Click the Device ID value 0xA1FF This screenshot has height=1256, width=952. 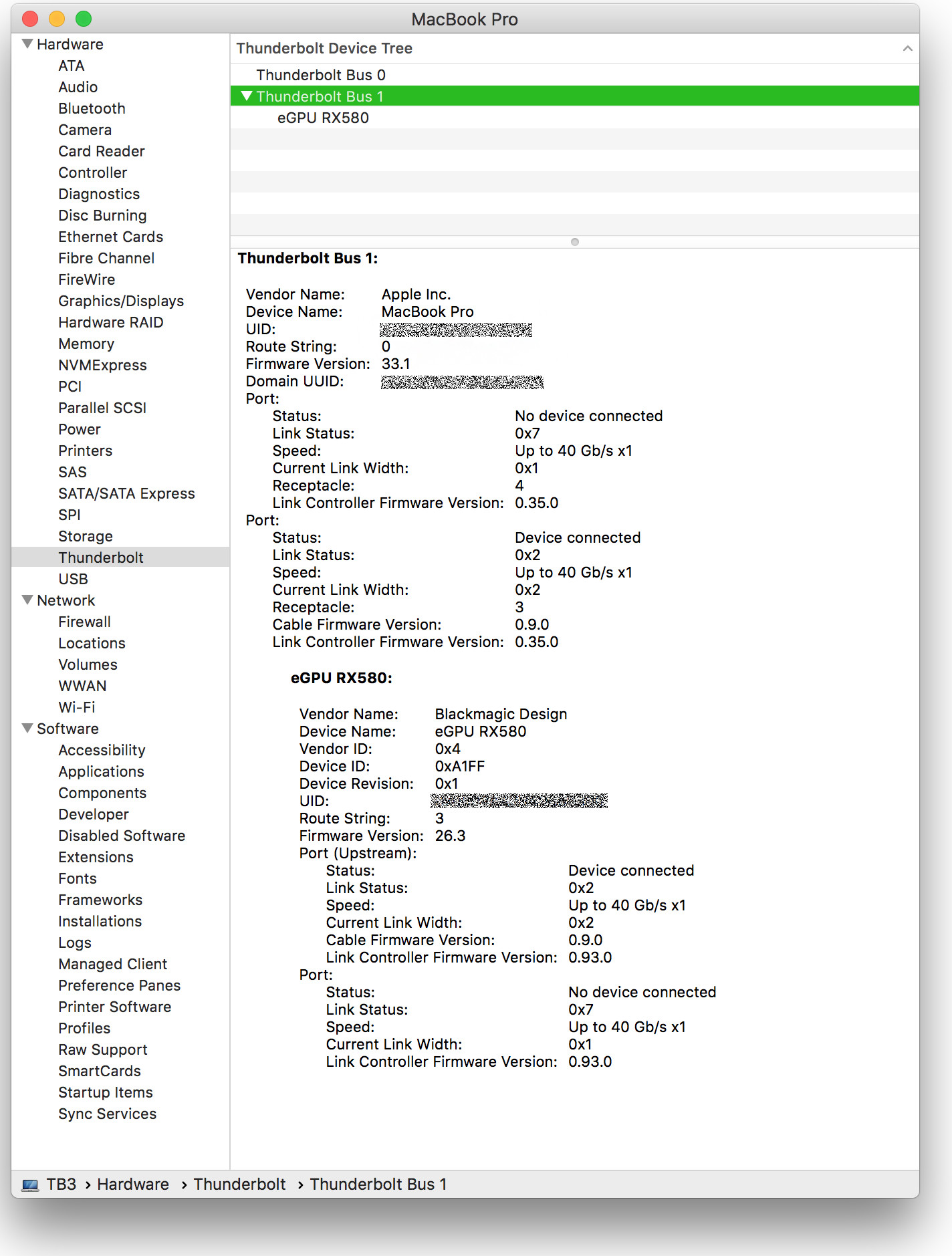pos(459,766)
